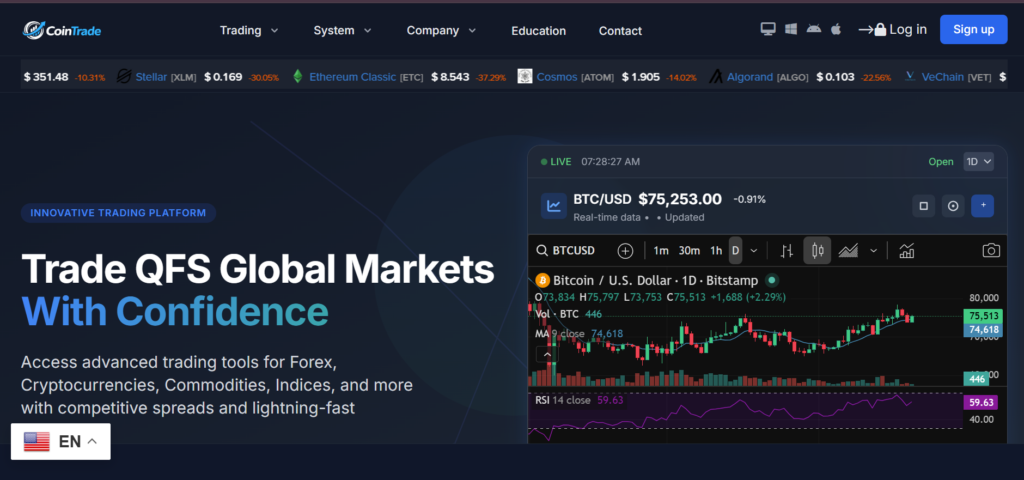
Task: Click the Stellar link in the ticker
Action: click(152, 77)
